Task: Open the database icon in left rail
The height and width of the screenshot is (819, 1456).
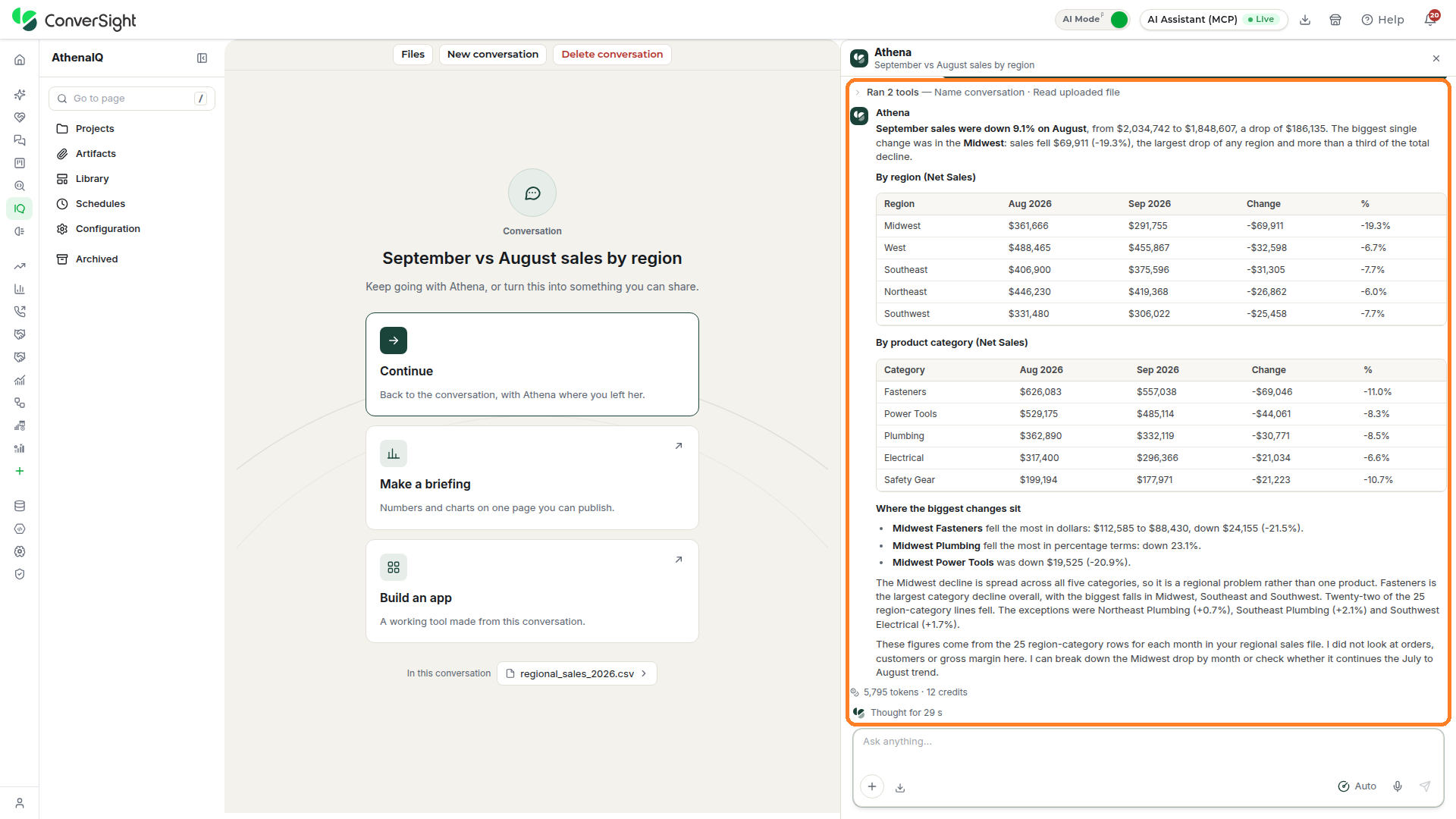Action: [20, 506]
